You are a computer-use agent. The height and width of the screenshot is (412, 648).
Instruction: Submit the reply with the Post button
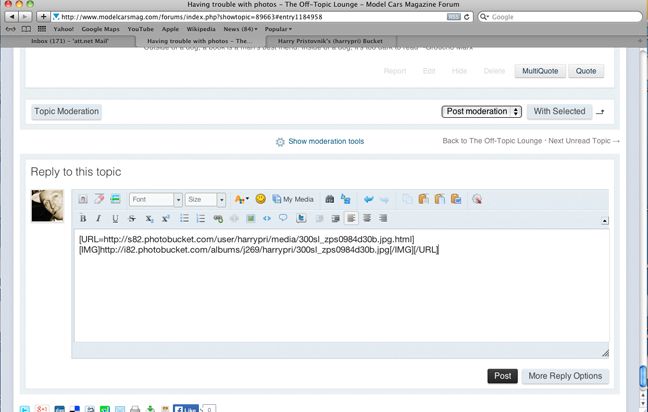pyautogui.click(x=503, y=376)
